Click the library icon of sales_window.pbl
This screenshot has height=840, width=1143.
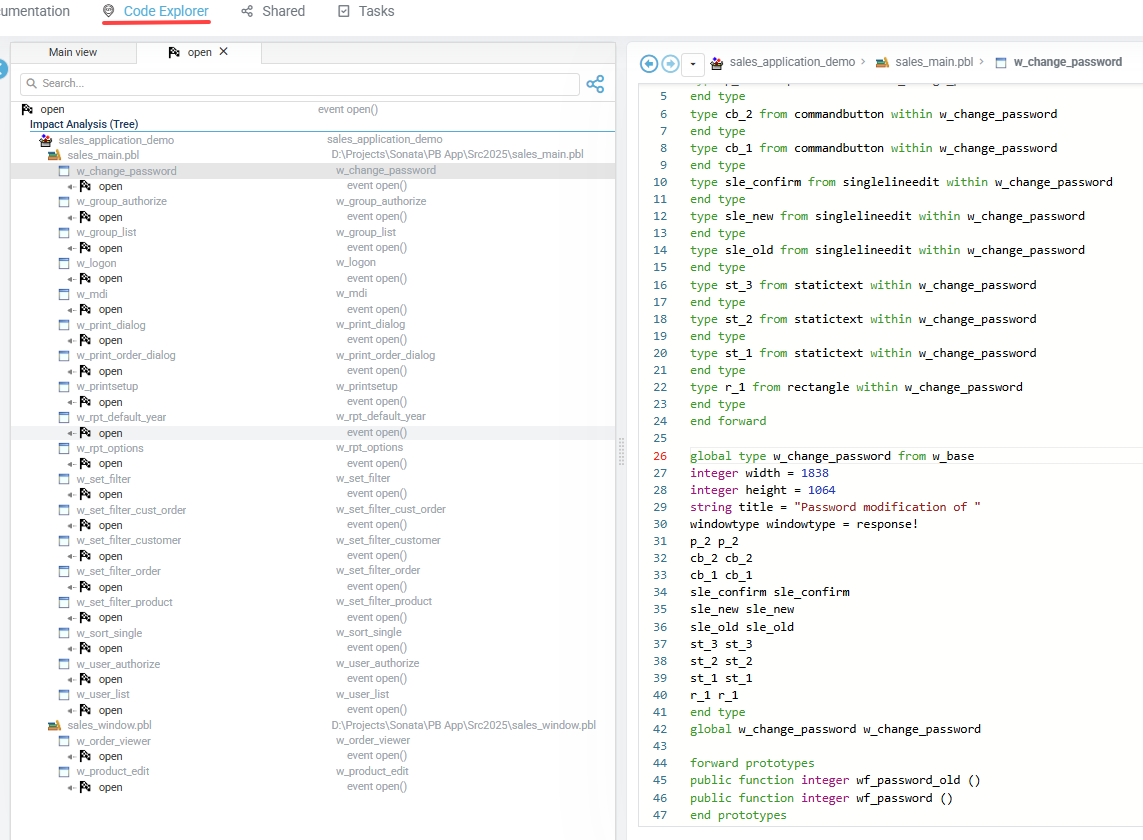55,726
